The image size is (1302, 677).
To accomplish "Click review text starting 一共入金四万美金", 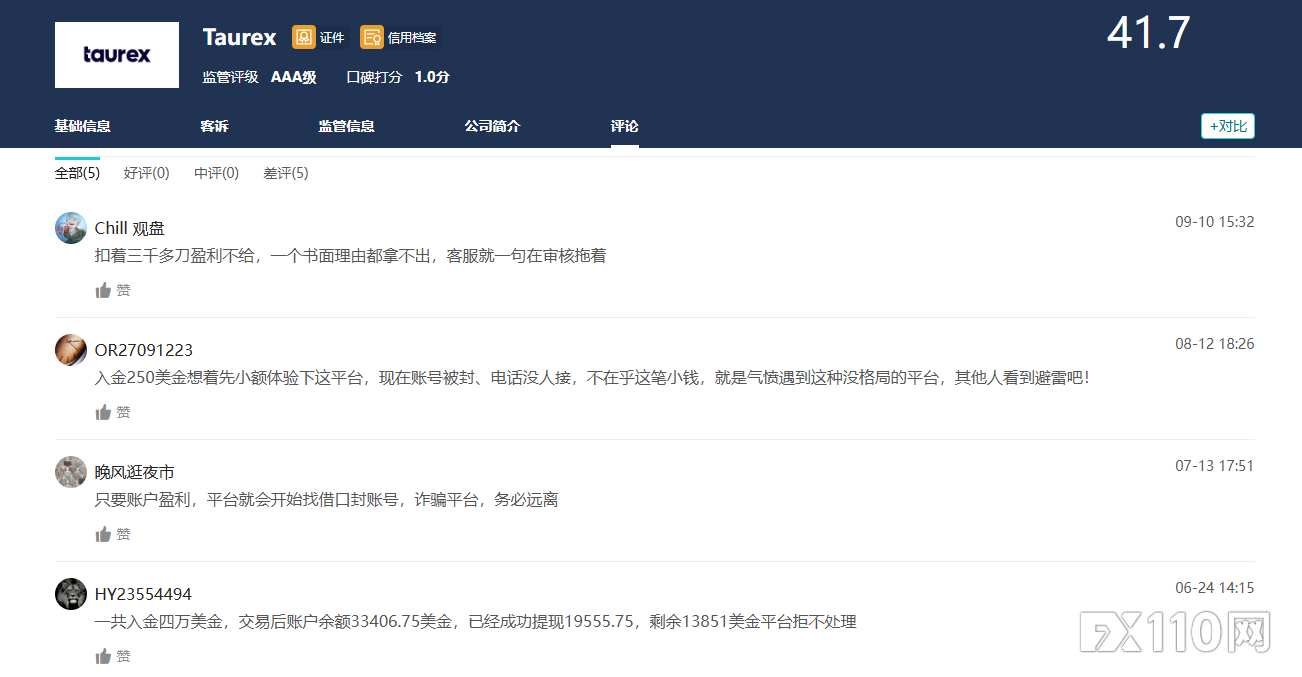I will (x=476, y=622).
